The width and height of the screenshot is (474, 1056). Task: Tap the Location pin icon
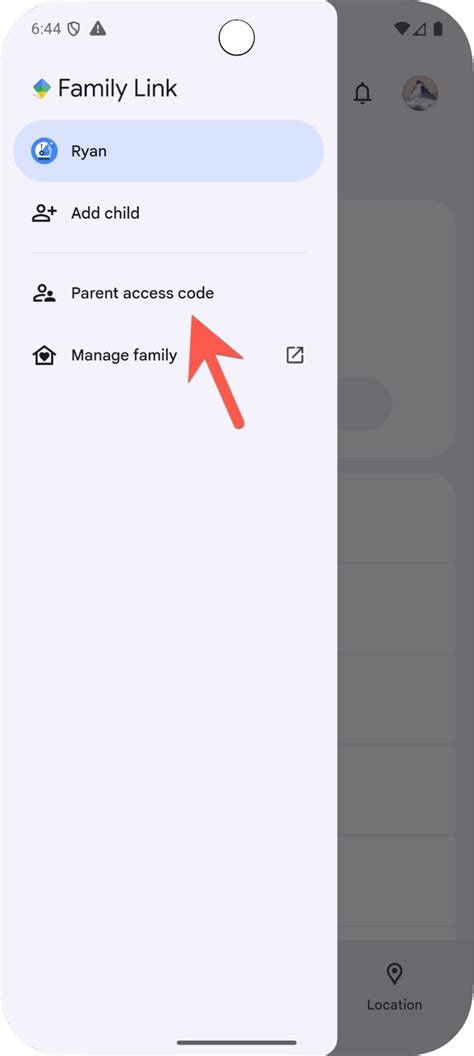click(x=395, y=974)
